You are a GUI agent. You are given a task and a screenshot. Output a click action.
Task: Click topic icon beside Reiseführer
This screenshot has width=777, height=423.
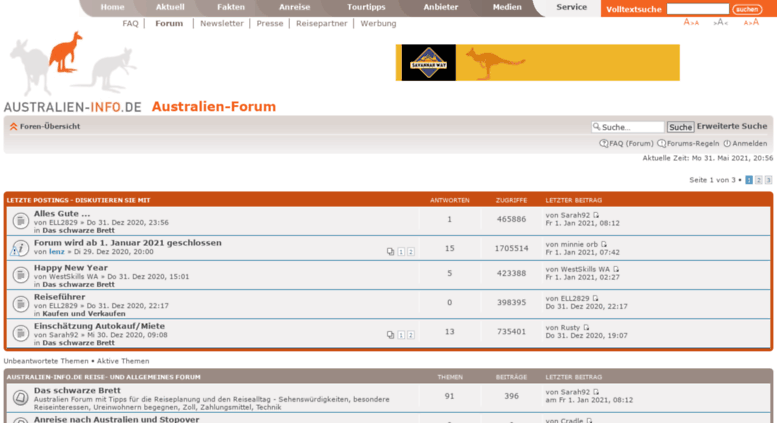point(20,304)
